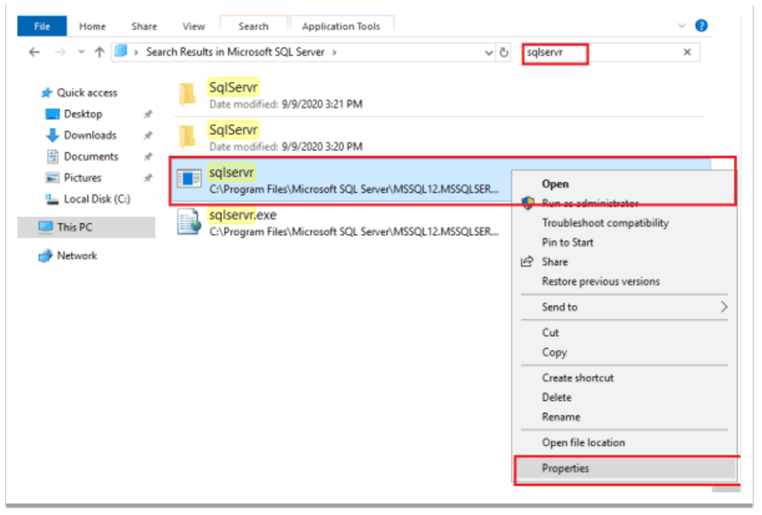Expand the ribbon with the chevron arrow
762x515 pixels.
[x=681, y=26]
